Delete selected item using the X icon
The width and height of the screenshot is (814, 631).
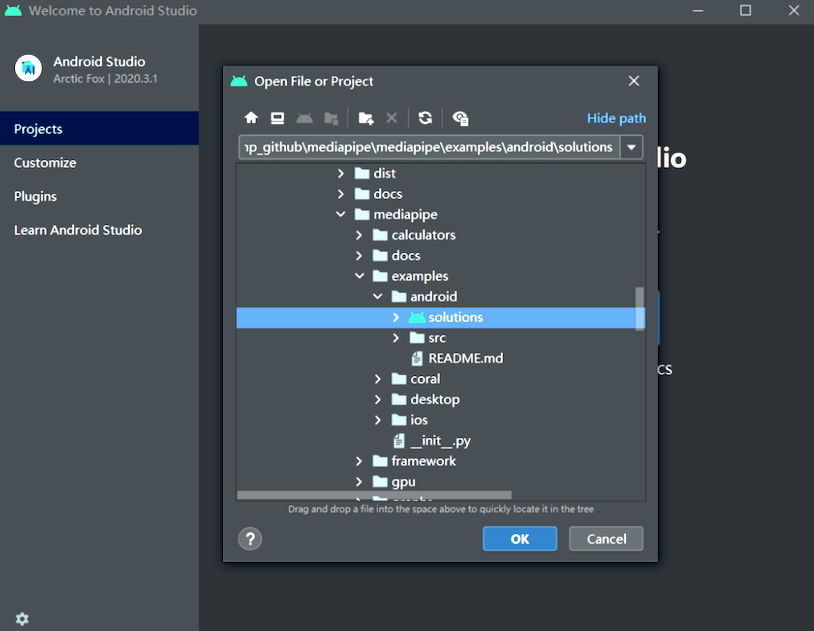coord(391,118)
